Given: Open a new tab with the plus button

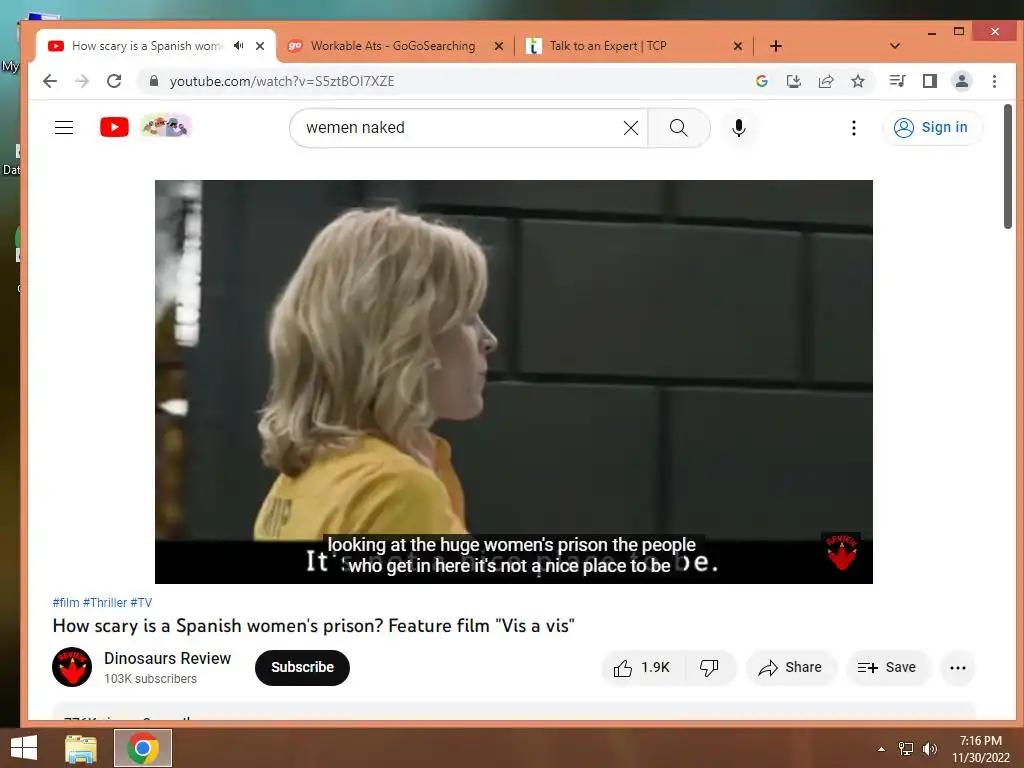Looking at the screenshot, I should click(776, 46).
